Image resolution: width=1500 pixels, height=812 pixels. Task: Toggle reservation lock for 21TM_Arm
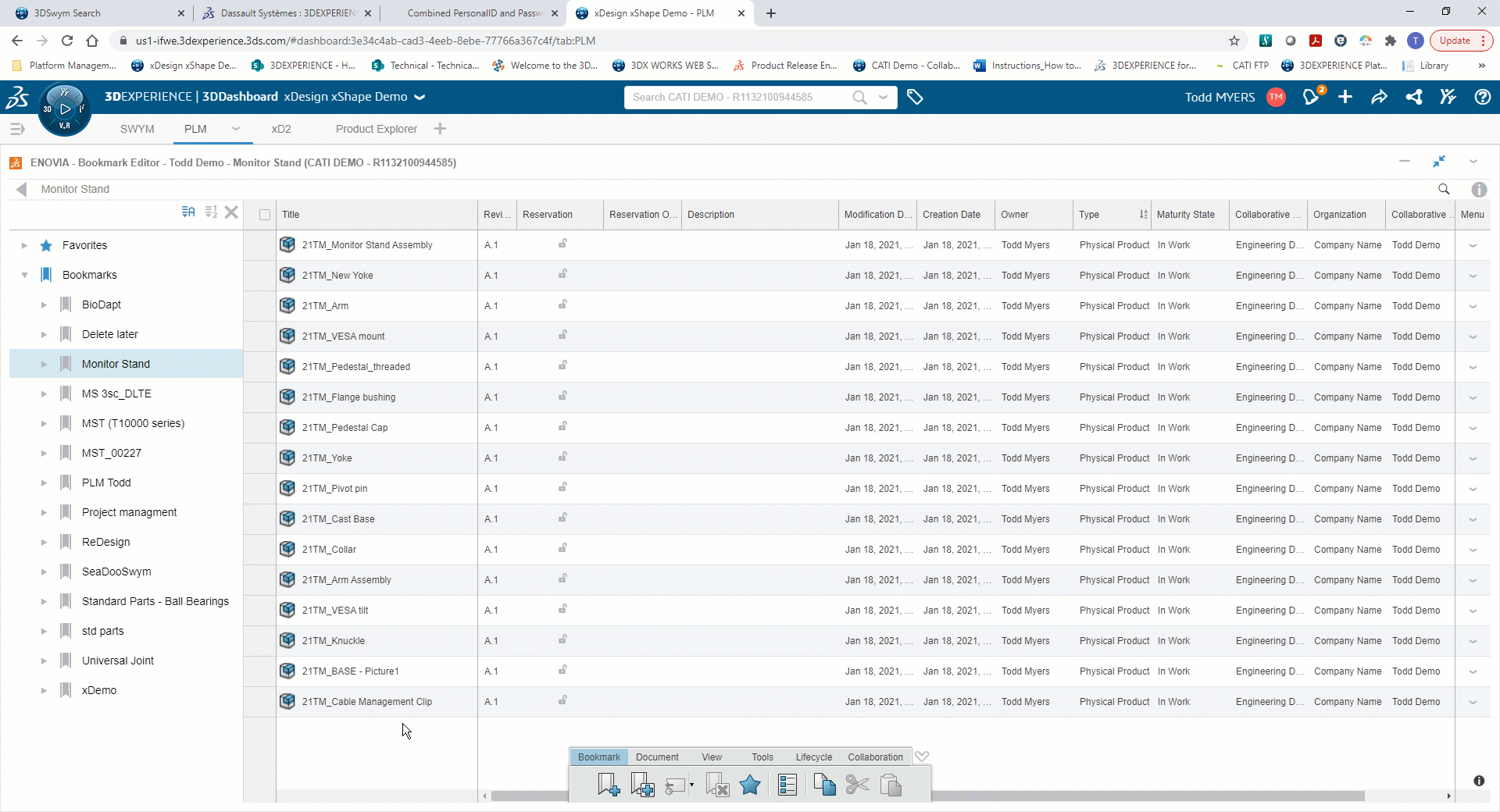click(562, 304)
